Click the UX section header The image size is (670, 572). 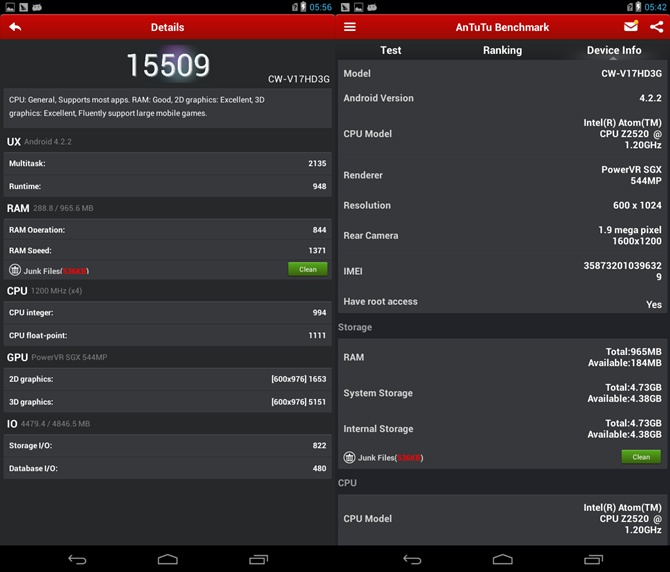39,142
